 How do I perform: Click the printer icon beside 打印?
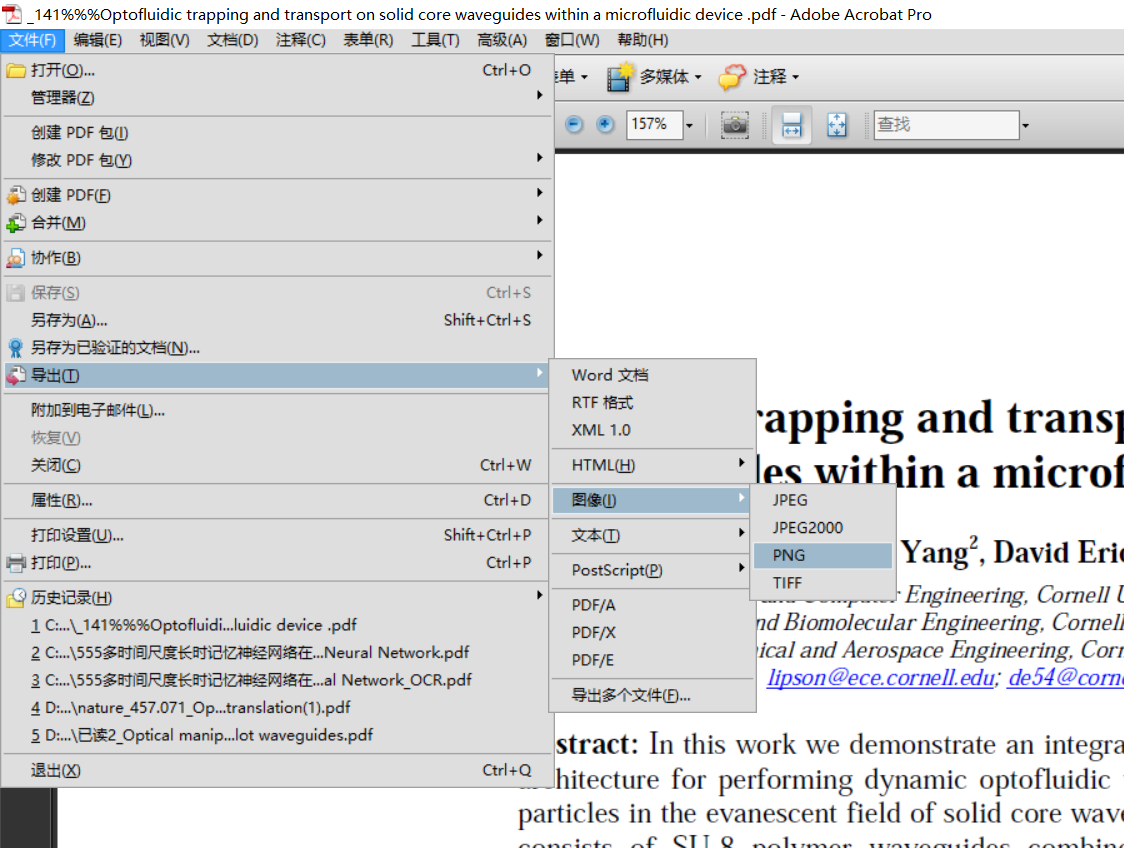tap(16, 563)
